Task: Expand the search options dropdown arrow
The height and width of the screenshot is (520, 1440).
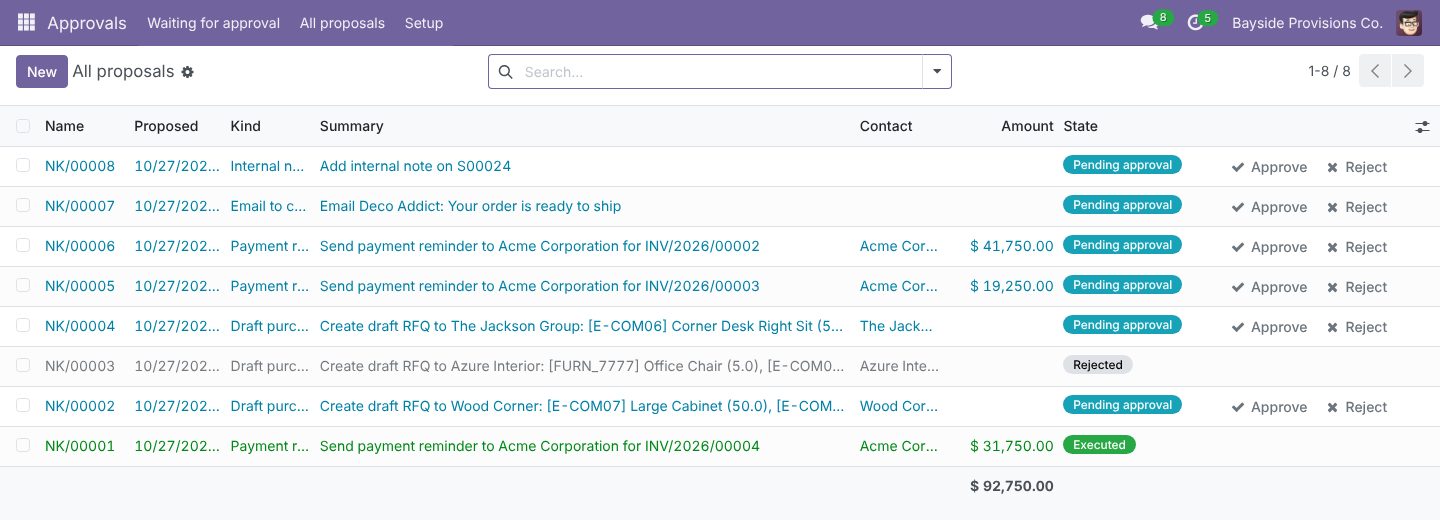Action: (937, 71)
